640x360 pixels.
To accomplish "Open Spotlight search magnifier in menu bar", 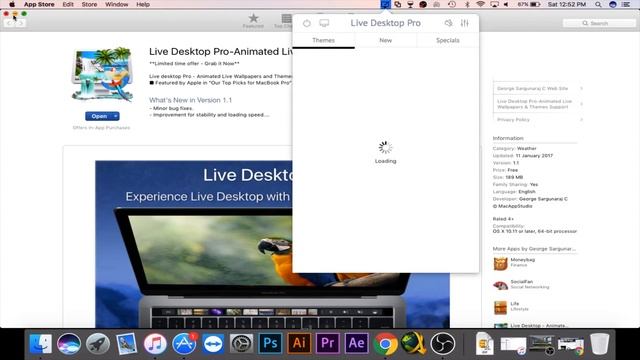I will [598, 4].
